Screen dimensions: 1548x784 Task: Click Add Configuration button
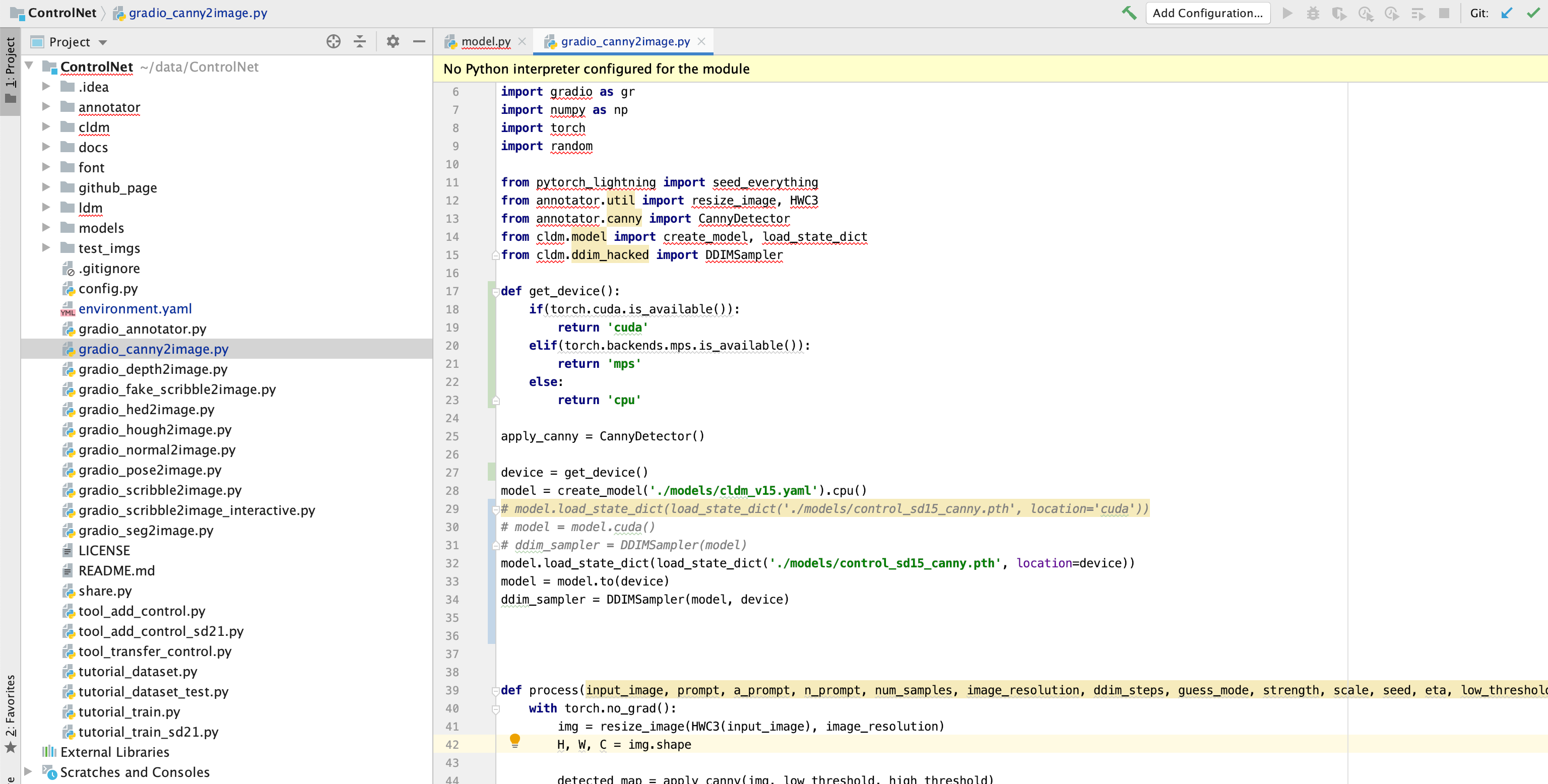(x=1208, y=13)
